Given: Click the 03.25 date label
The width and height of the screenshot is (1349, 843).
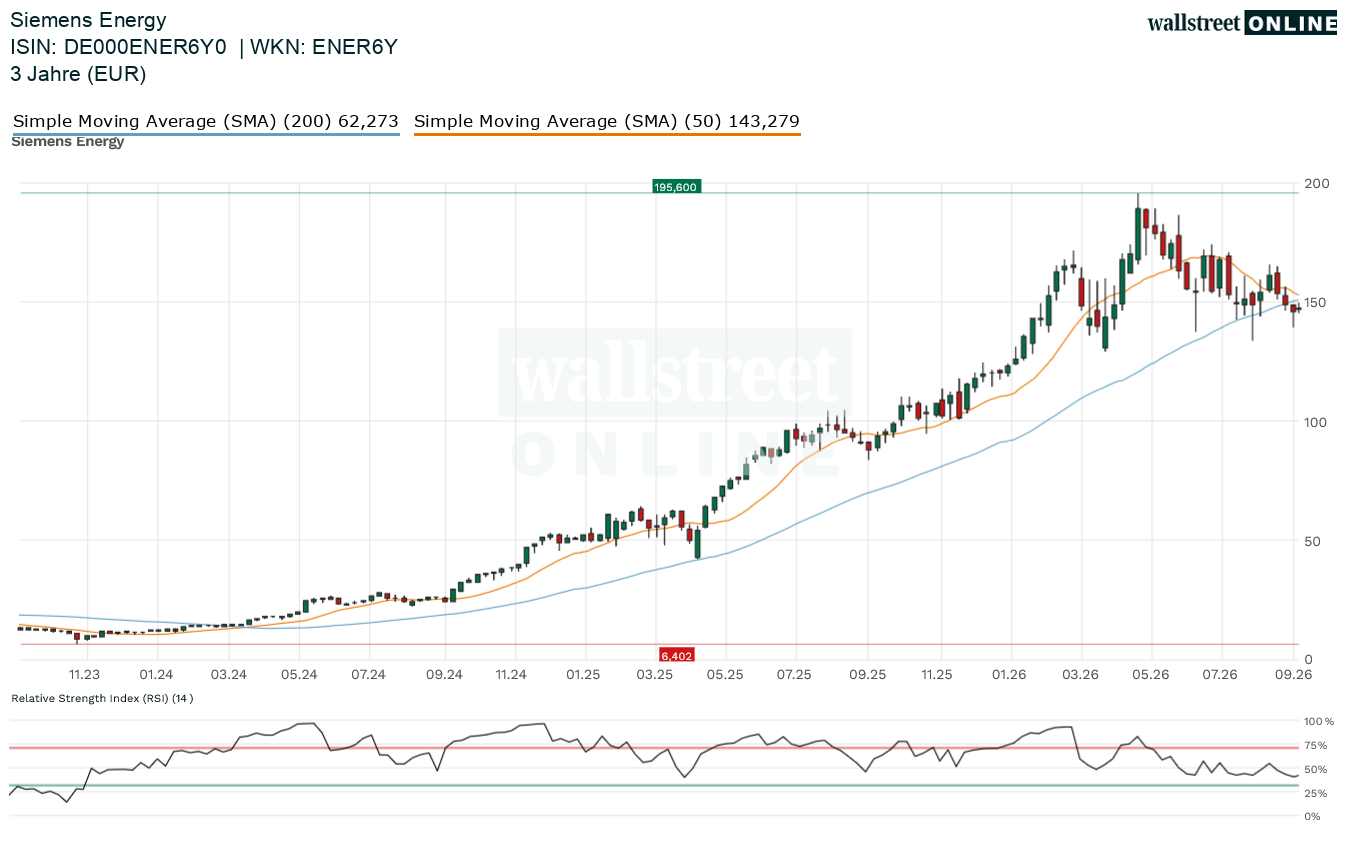Looking at the screenshot, I should 654,675.
